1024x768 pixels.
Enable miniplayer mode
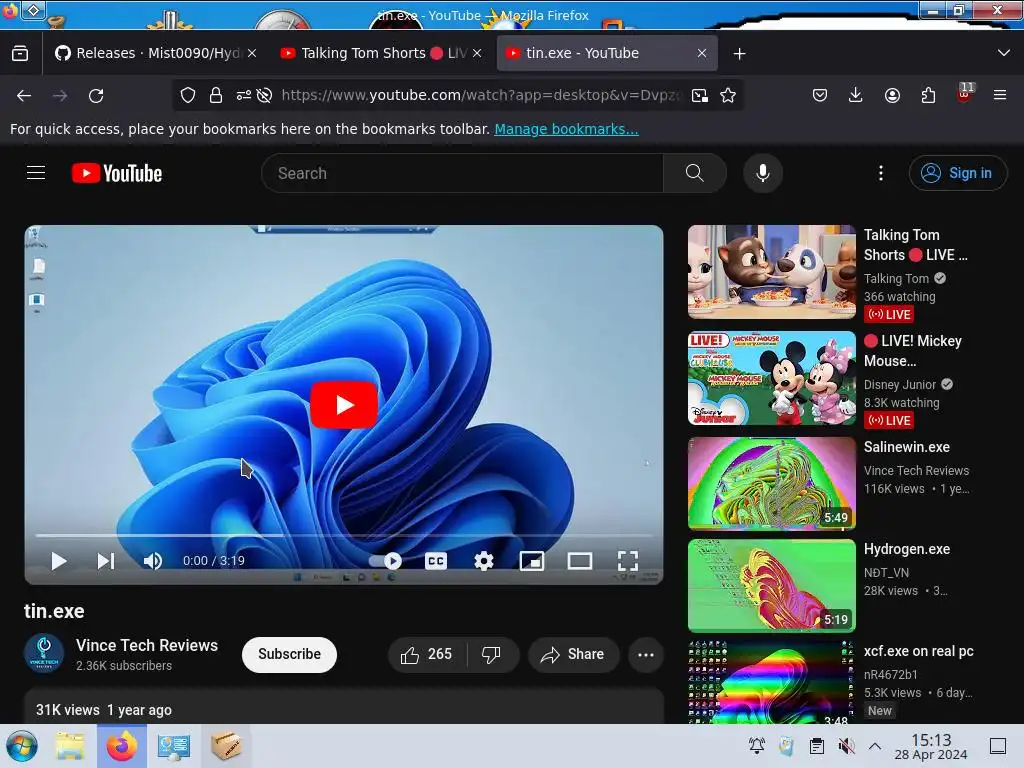532,561
